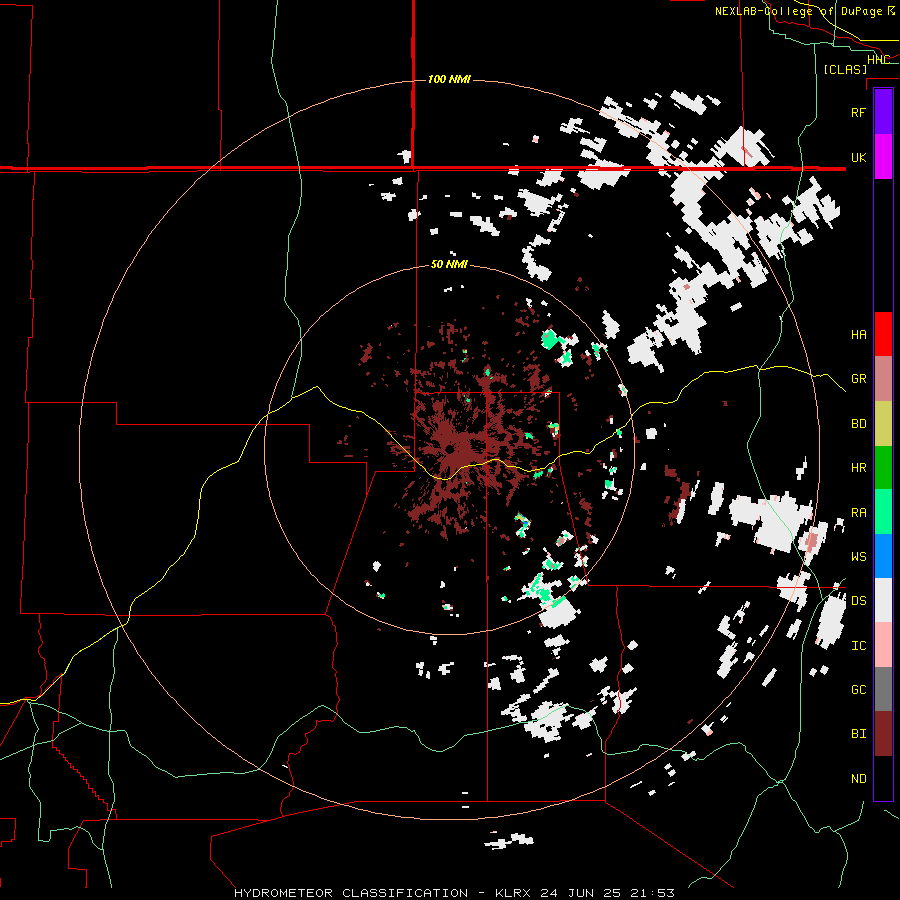Click the DS legend label
900x900 pixels.
pyautogui.click(x=858, y=601)
